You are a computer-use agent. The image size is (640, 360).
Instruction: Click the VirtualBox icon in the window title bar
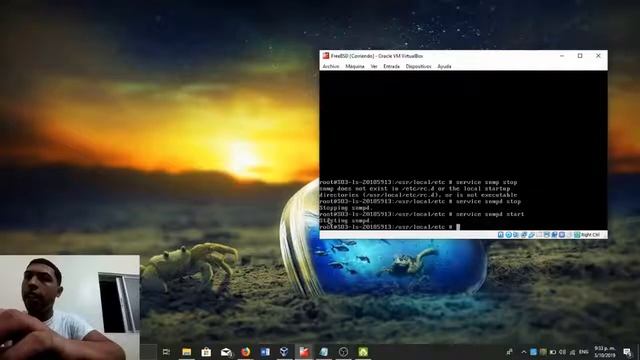326,56
